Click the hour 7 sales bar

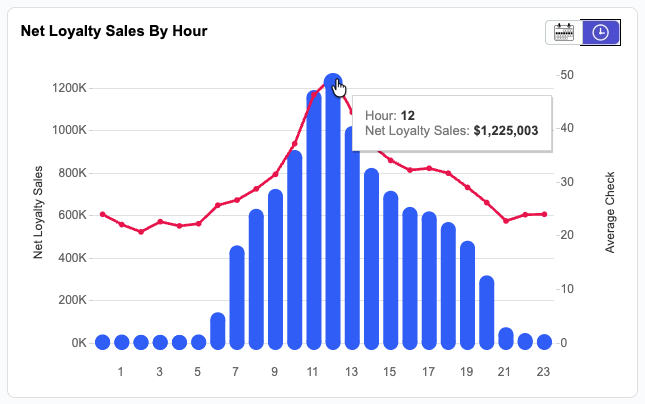(x=237, y=297)
